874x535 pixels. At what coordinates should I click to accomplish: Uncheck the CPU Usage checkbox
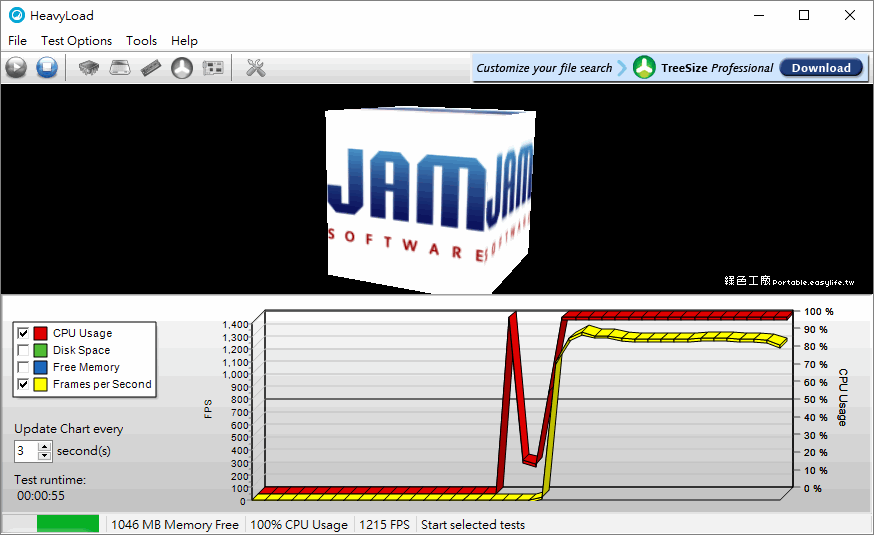[x=23, y=333]
